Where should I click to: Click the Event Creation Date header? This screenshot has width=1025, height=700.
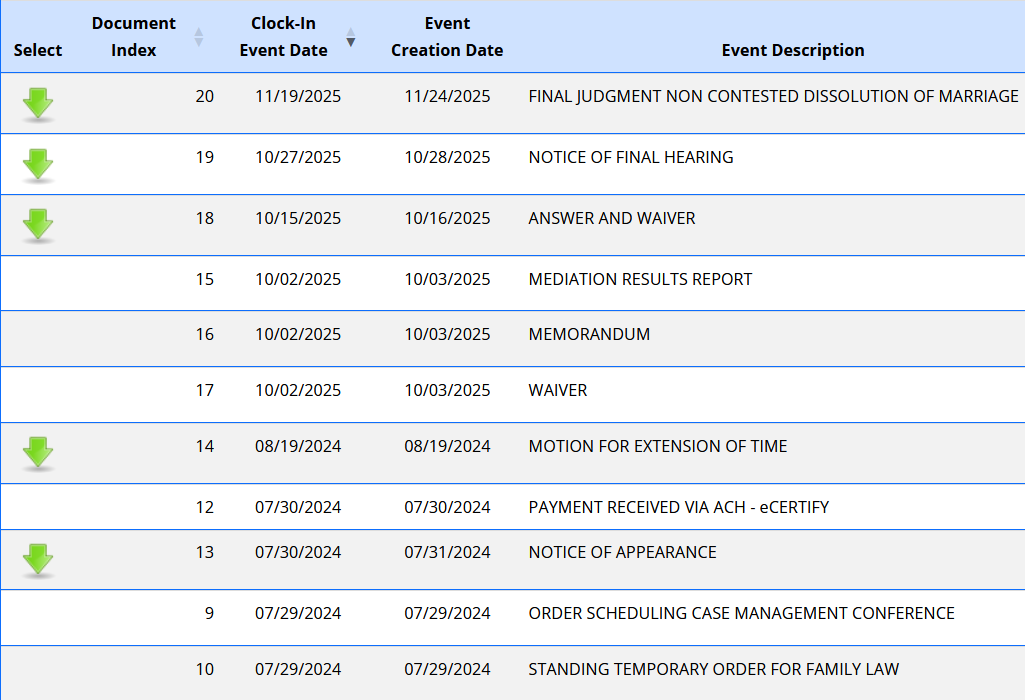point(447,37)
